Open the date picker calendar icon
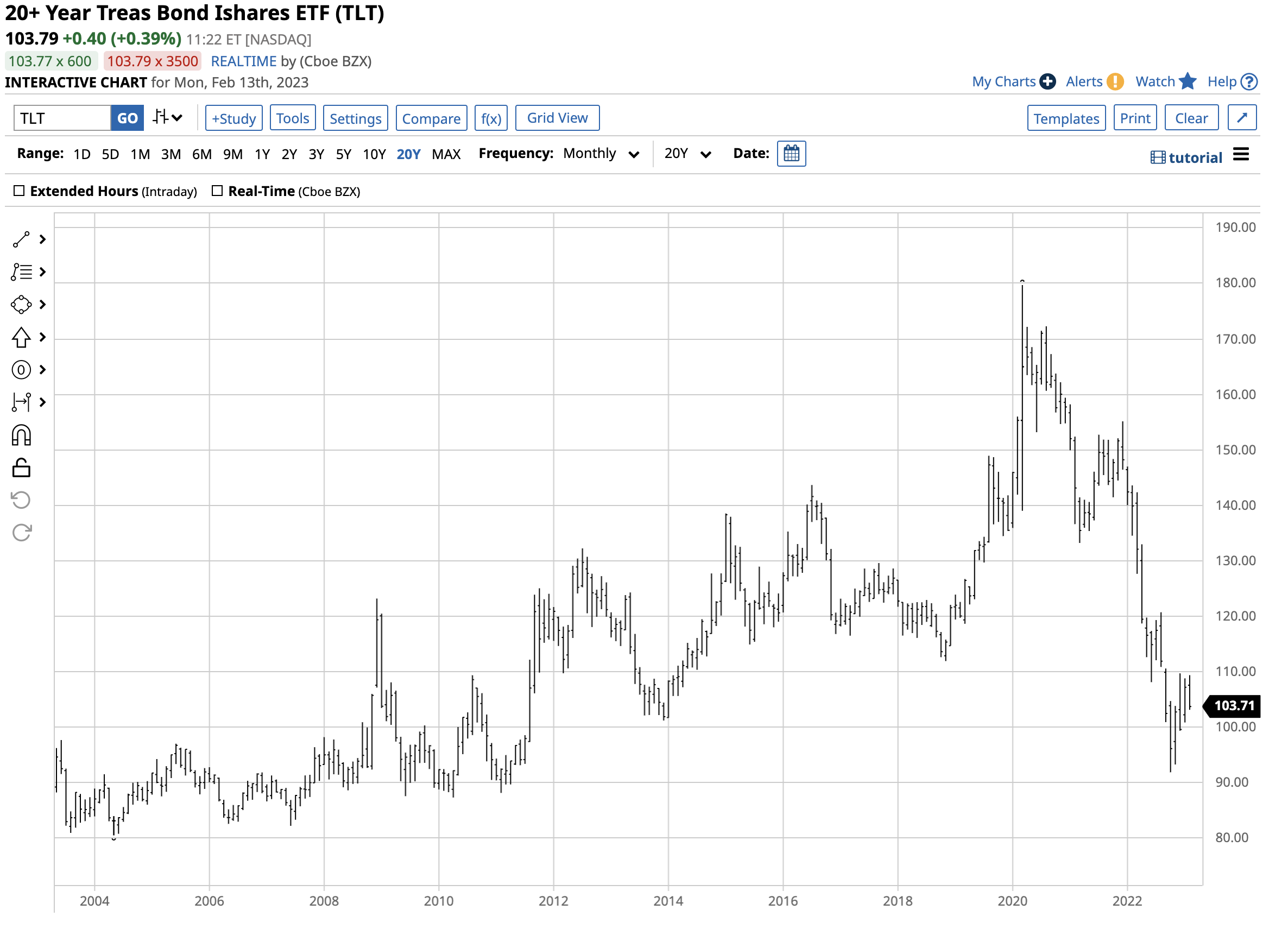Image resolution: width=1288 pixels, height=948 pixels. [791, 154]
